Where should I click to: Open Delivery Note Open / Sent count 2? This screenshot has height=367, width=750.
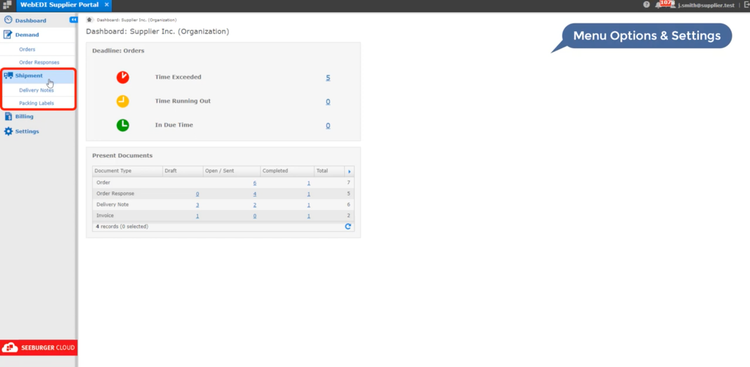255,205
